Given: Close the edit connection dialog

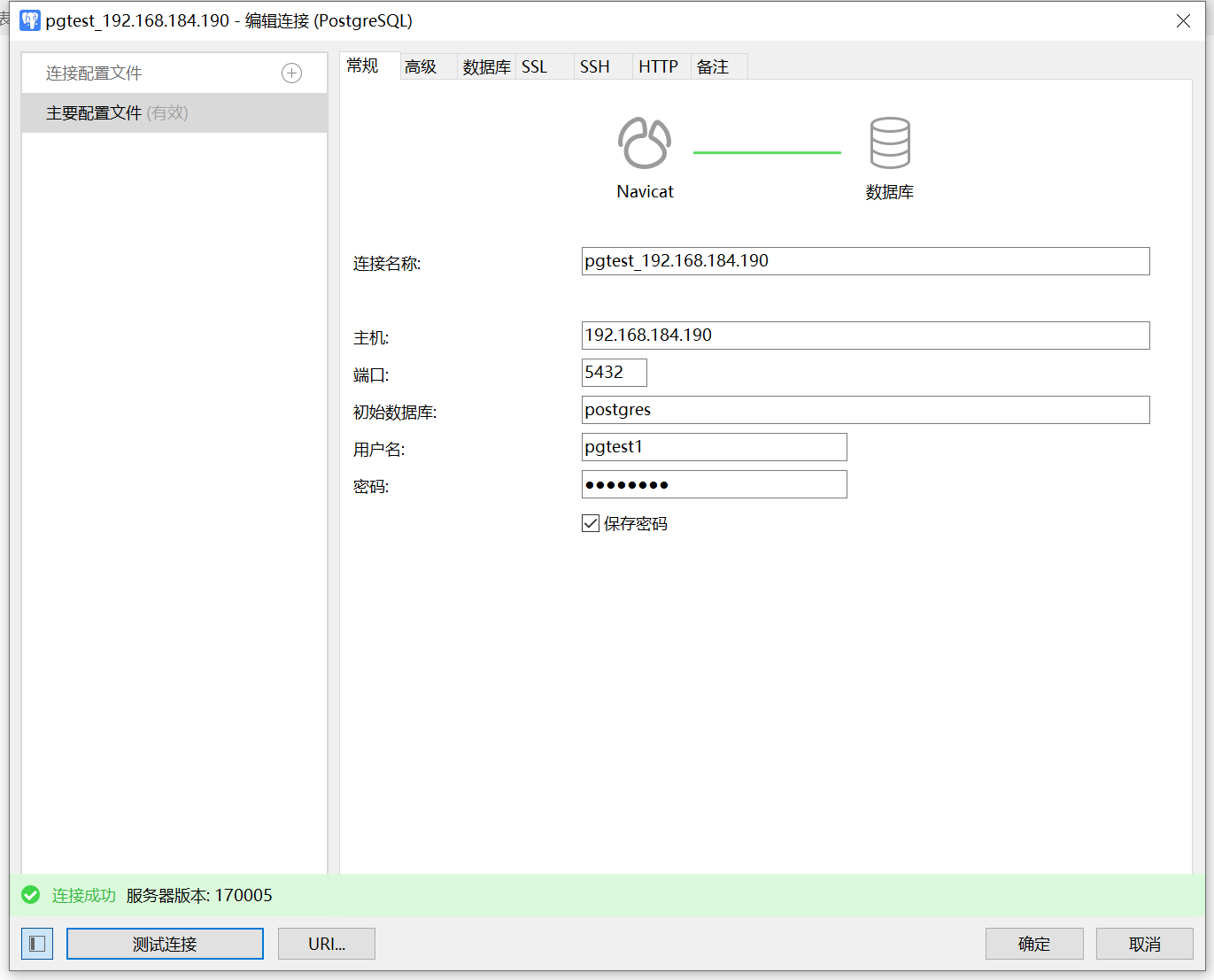Looking at the screenshot, I should pos(1183,20).
